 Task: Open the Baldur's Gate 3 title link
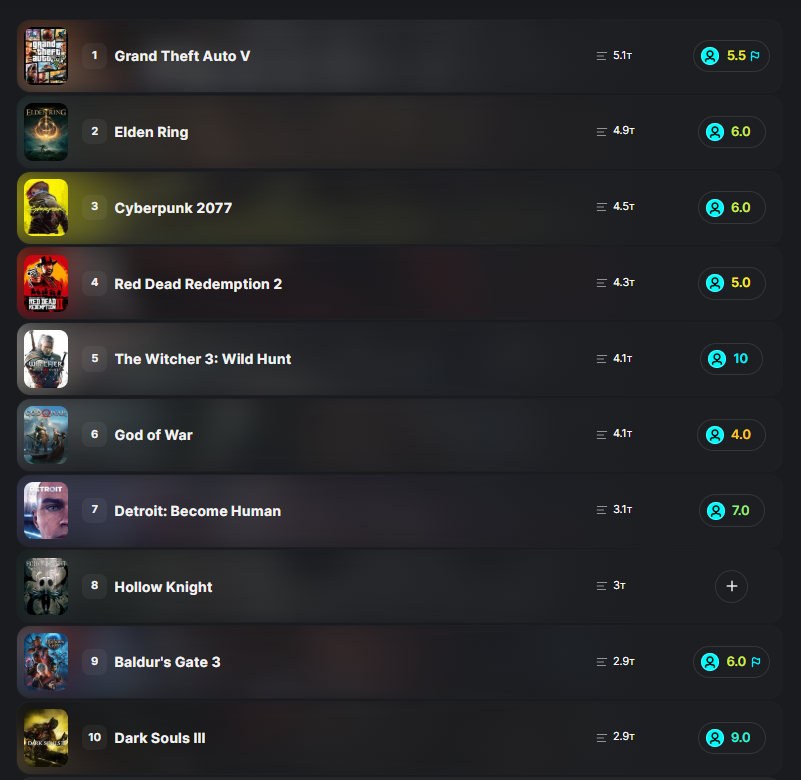(x=167, y=662)
